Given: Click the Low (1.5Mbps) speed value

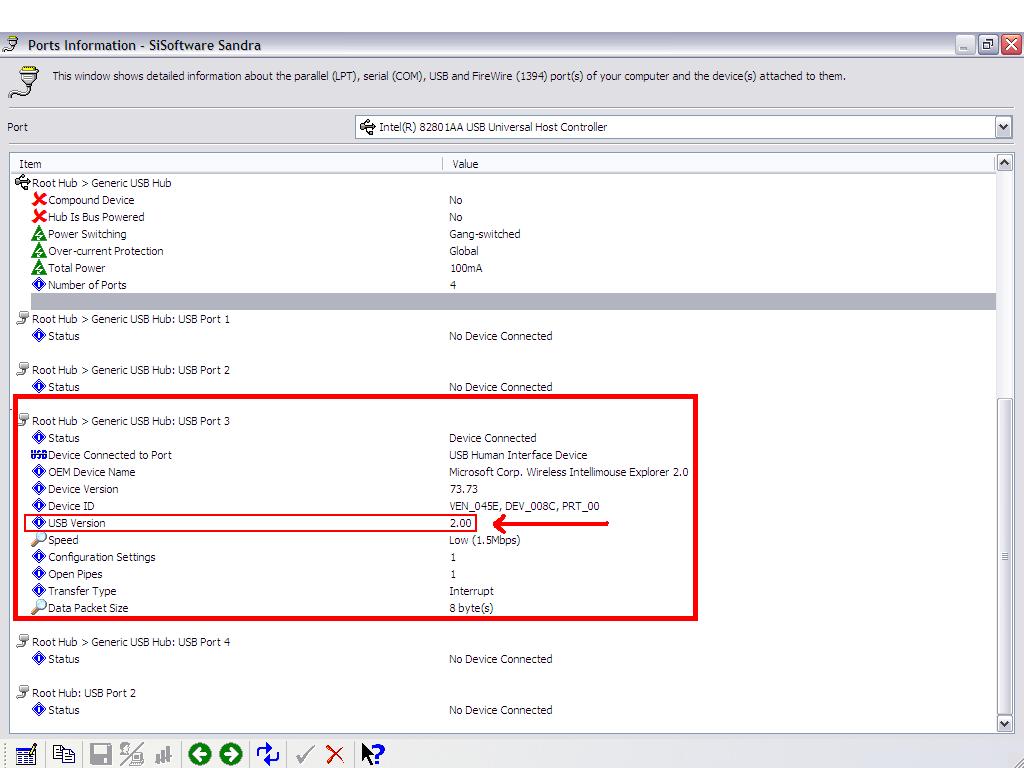Looking at the screenshot, I should click(x=485, y=539).
